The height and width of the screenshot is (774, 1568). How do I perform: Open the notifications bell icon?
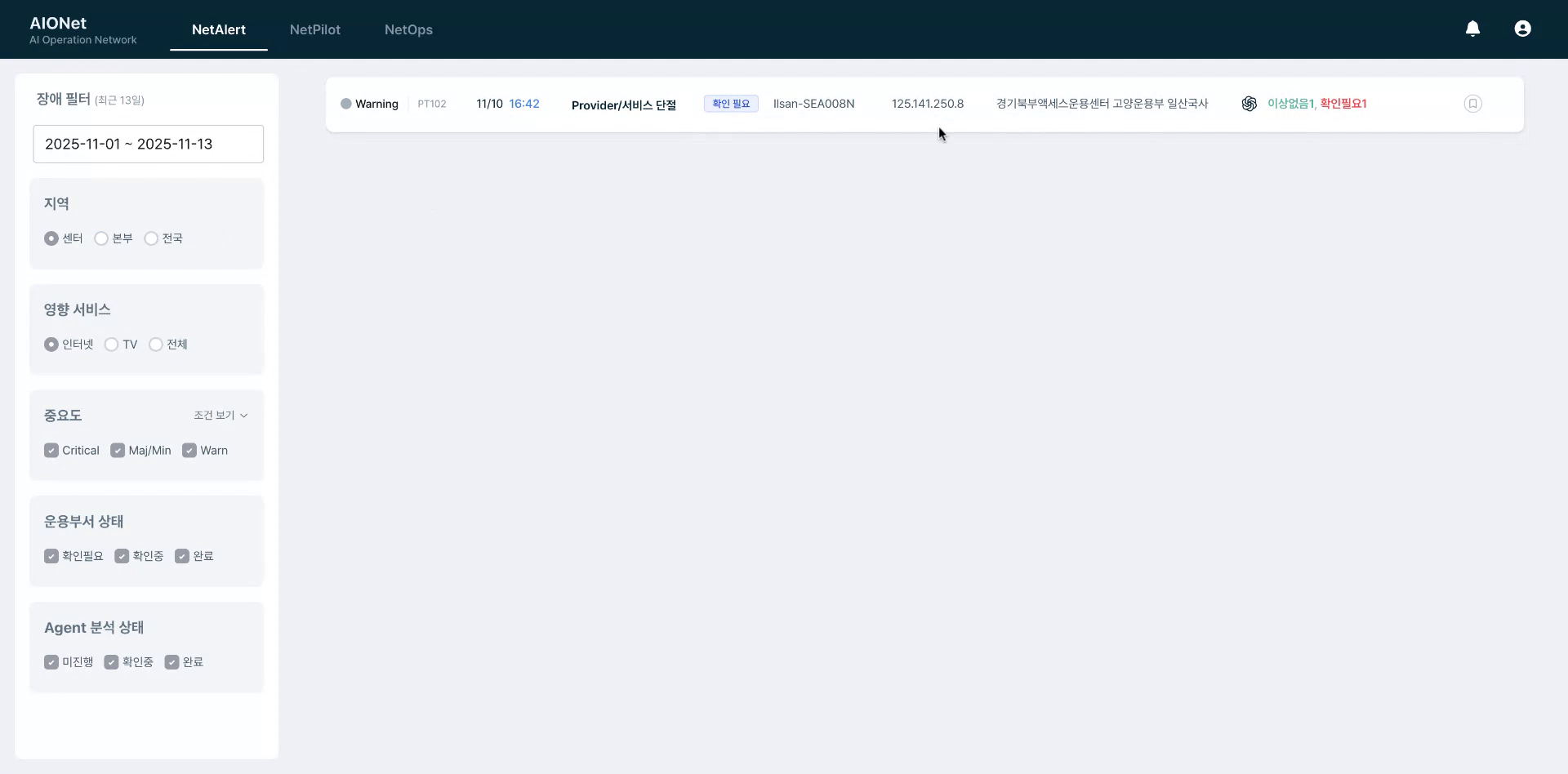click(x=1472, y=28)
